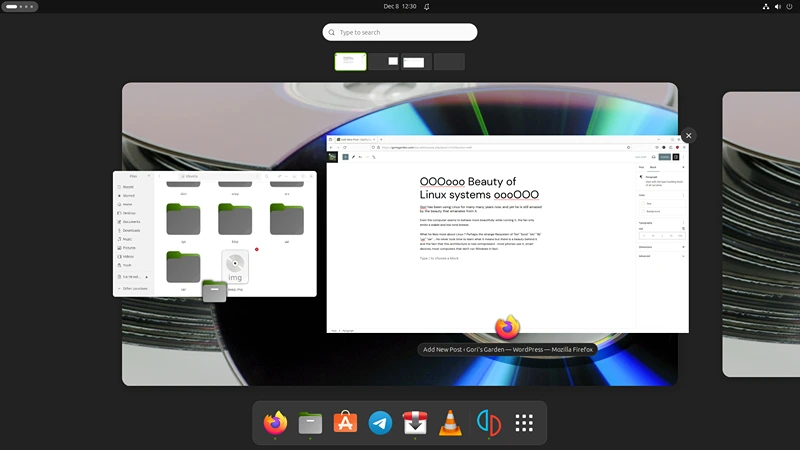800x450 pixels.
Task: Toggle the WordPress settings sidebar button
Action: (x=676, y=157)
